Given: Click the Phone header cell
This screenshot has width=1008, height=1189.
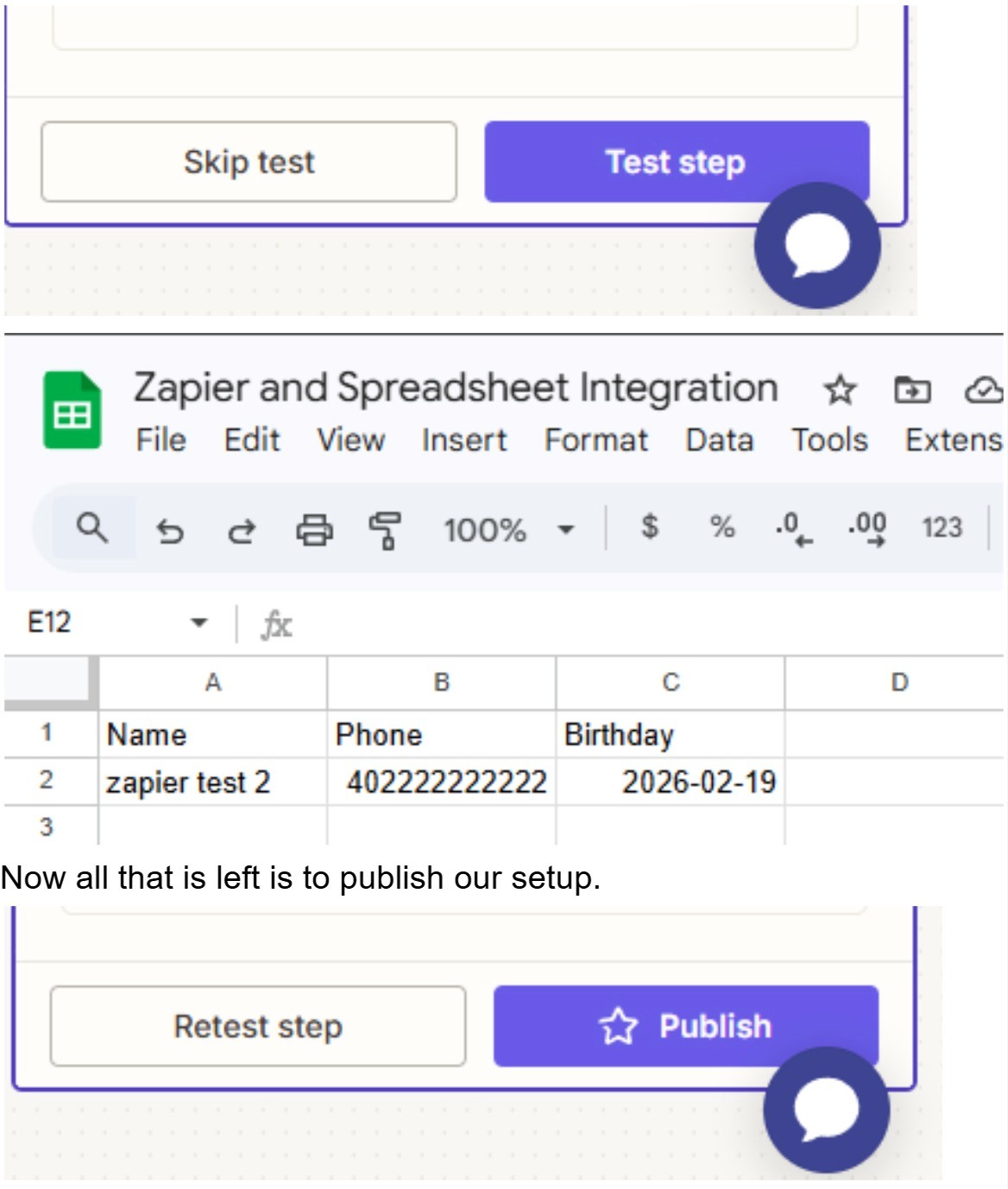Looking at the screenshot, I should (x=442, y=734).
